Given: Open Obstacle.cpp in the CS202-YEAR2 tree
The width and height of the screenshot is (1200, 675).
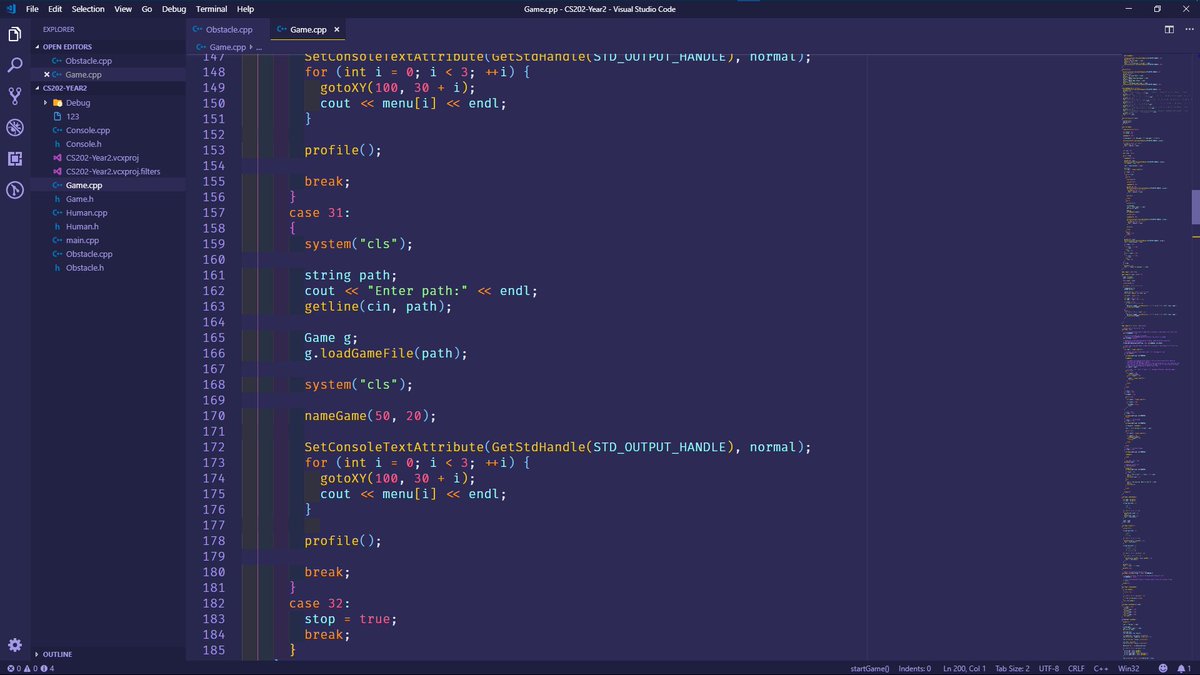Looking at the screenshot, I should [89, 254].
